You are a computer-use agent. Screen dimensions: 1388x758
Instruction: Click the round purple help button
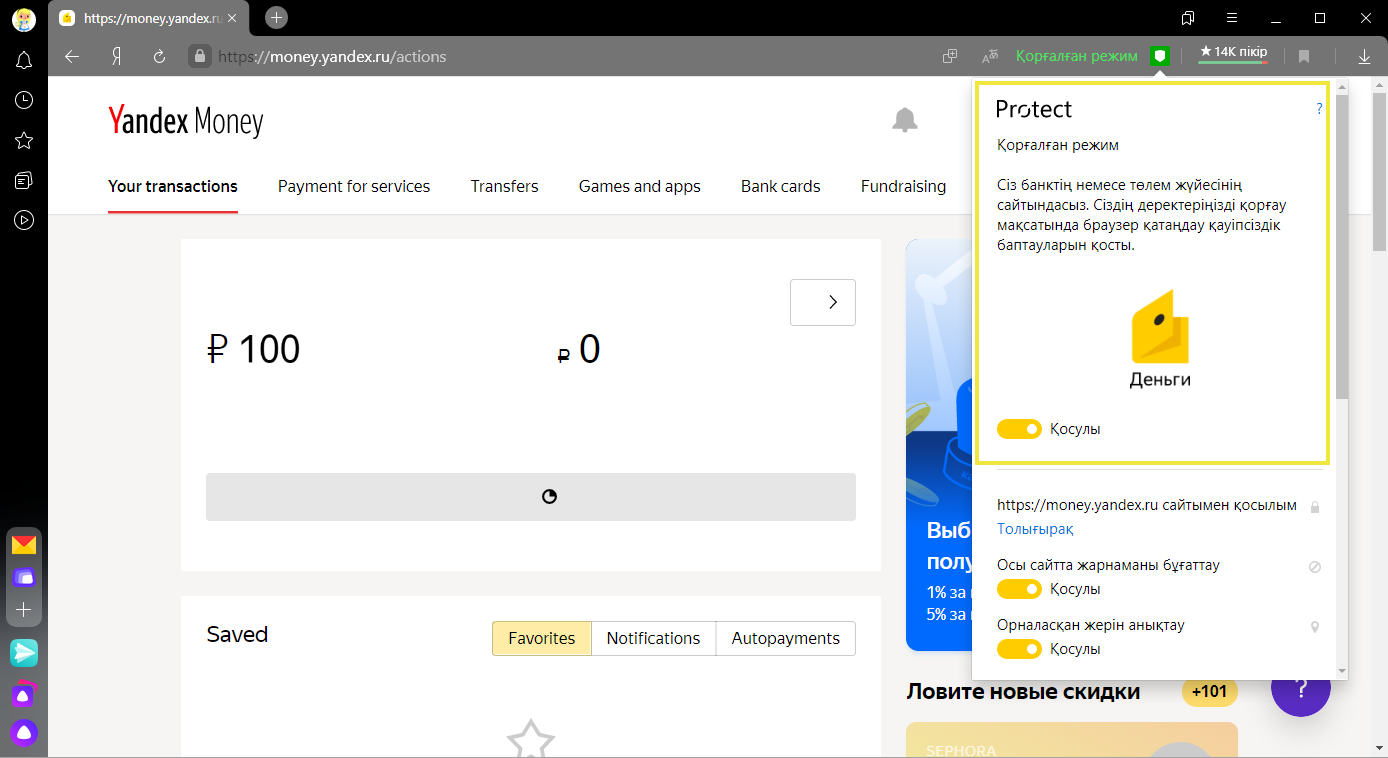(1301, 688)
